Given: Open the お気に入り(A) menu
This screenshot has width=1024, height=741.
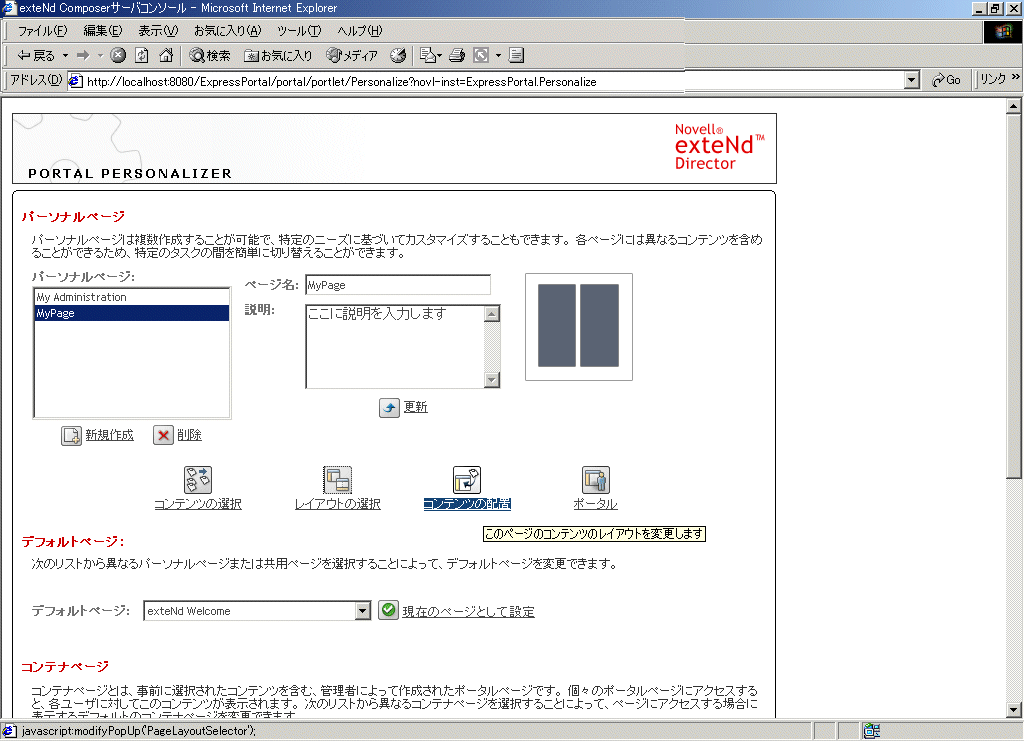Looking at the screenshot, I should (x=227, y=31).
